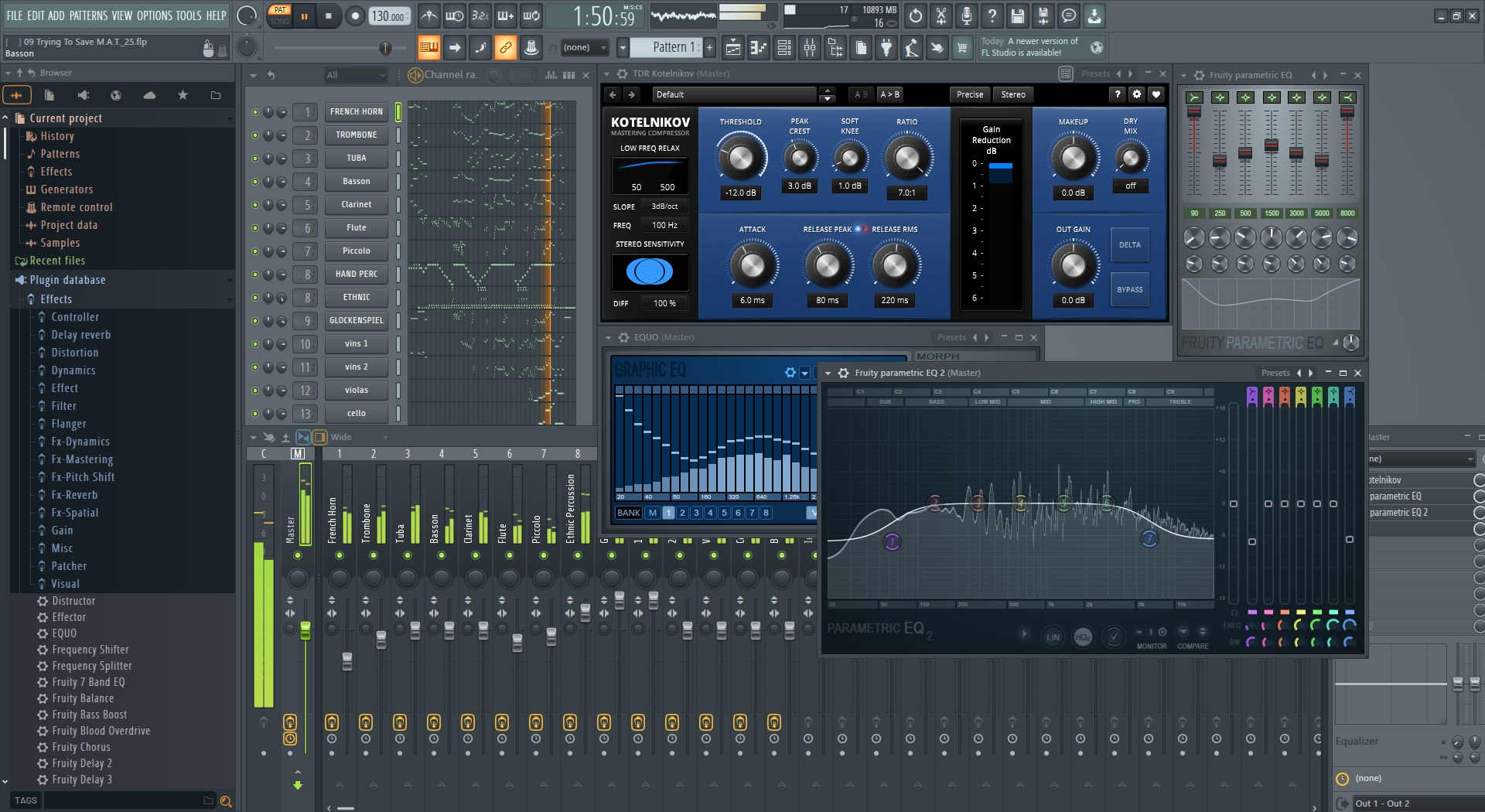Open the playlist view icon
Image resolution: width=1485 pixels, height=812 pixels.
(x=733, y=48)
